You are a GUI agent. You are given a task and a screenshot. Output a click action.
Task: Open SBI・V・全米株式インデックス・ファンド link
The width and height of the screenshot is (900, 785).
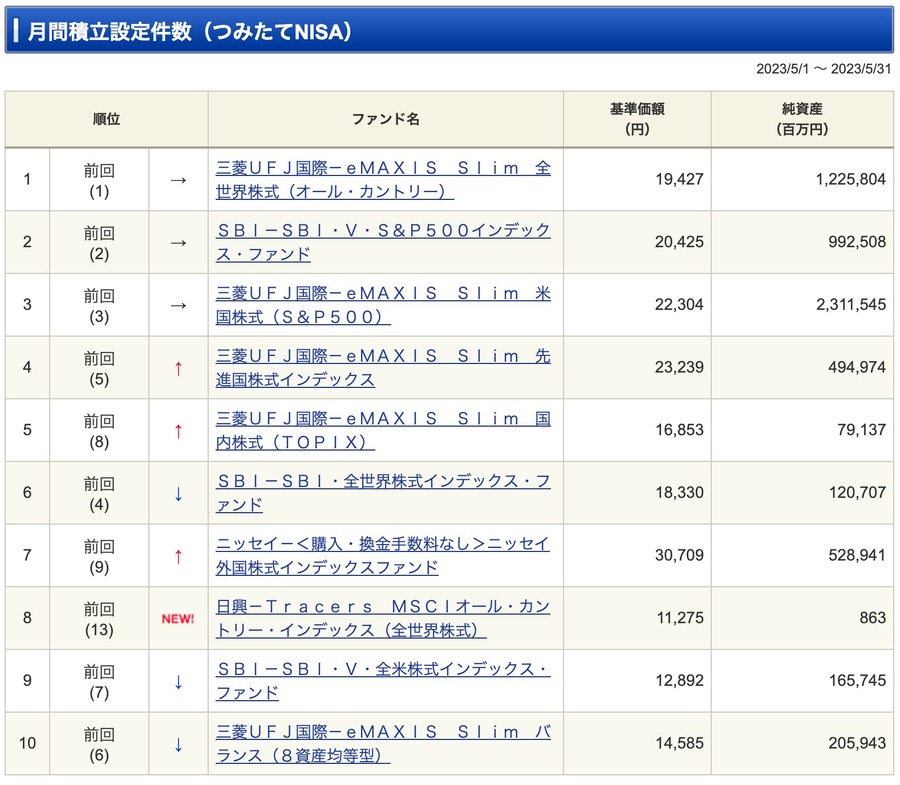383,681
